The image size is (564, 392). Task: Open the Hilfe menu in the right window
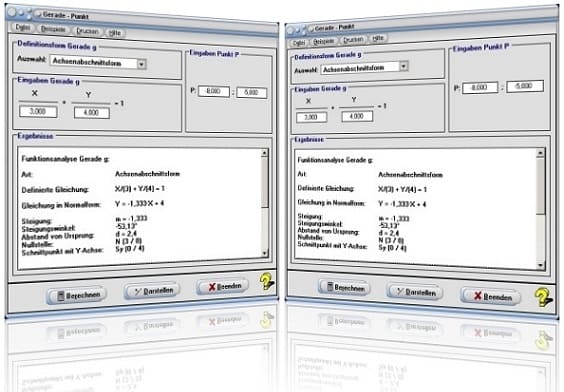(x=378, y=38)
